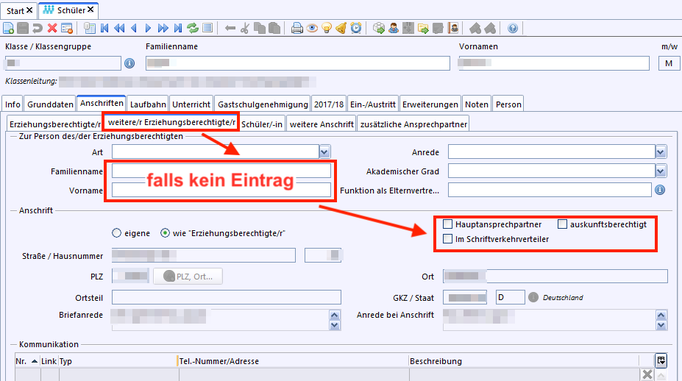The width and height of the screenshot is (682, 381).
Task: Click the alarm clock icon
Action: 356,28
